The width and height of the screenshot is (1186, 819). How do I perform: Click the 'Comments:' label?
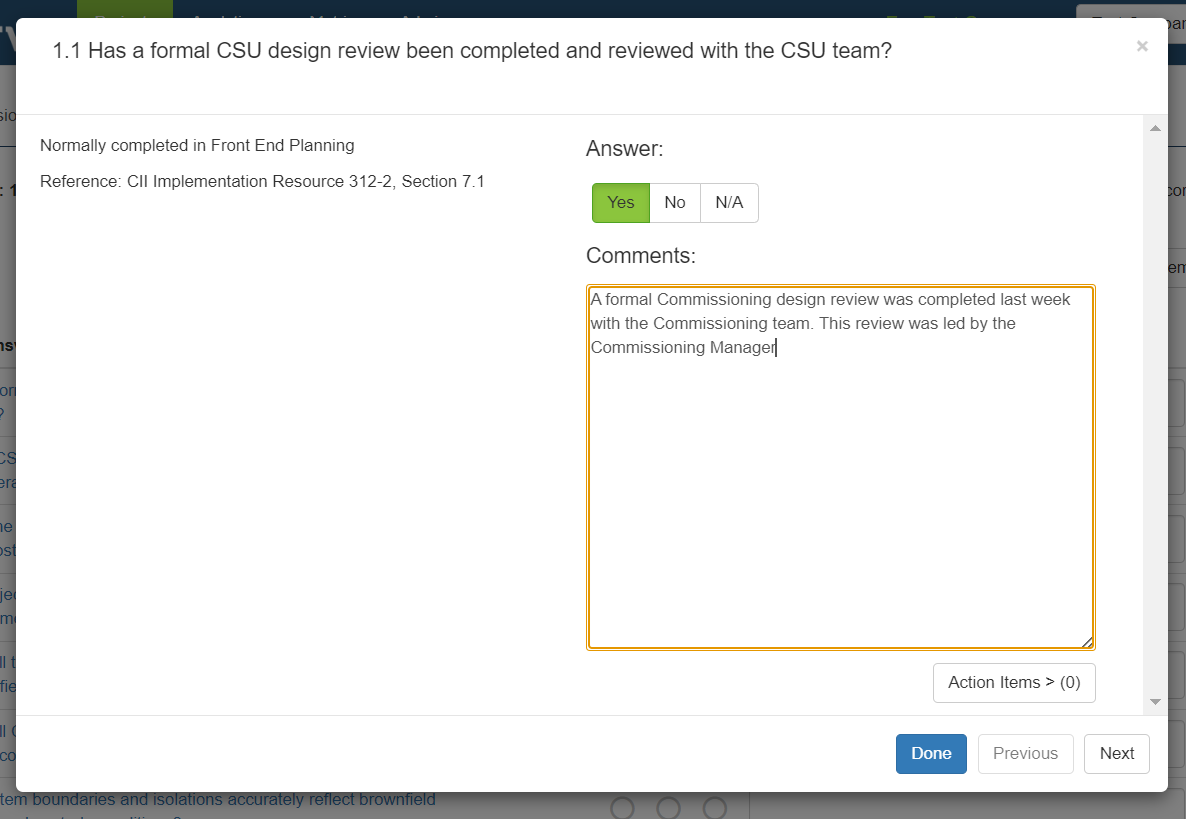pos(641,256)
